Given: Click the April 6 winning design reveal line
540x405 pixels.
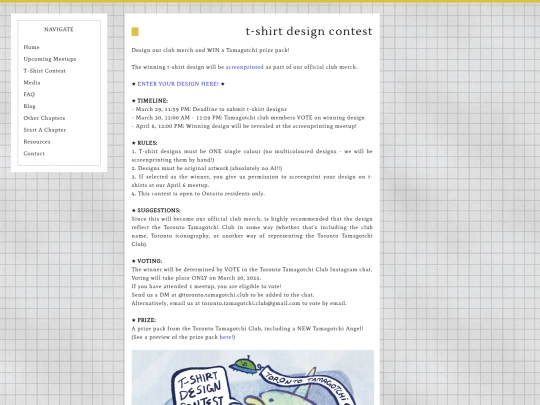Looking at the screenshot, I should pyautogui.click(x=244, y=126).
